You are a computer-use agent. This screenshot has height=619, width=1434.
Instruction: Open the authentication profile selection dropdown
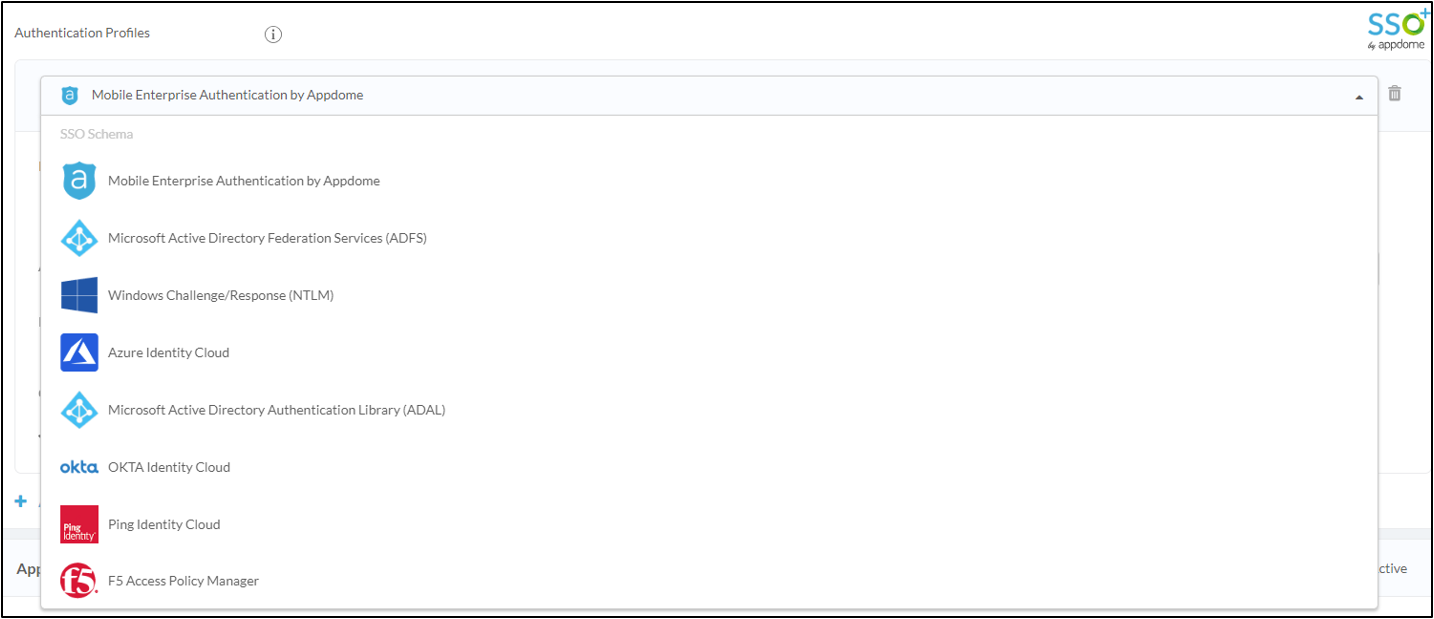click(x=700, y=95)
